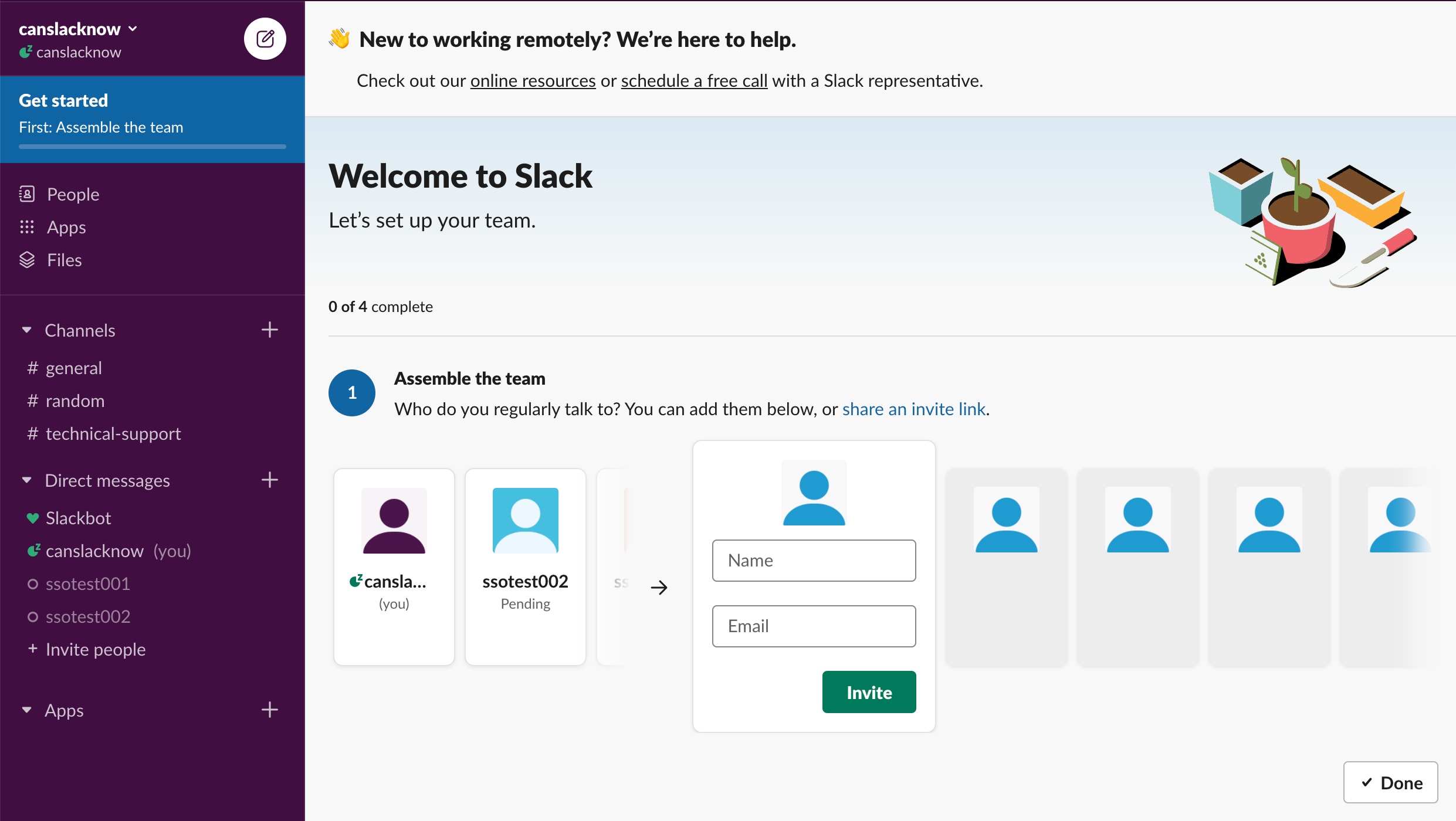
Task: Click the gardening illustration
Action: (x=1313, y=222)
